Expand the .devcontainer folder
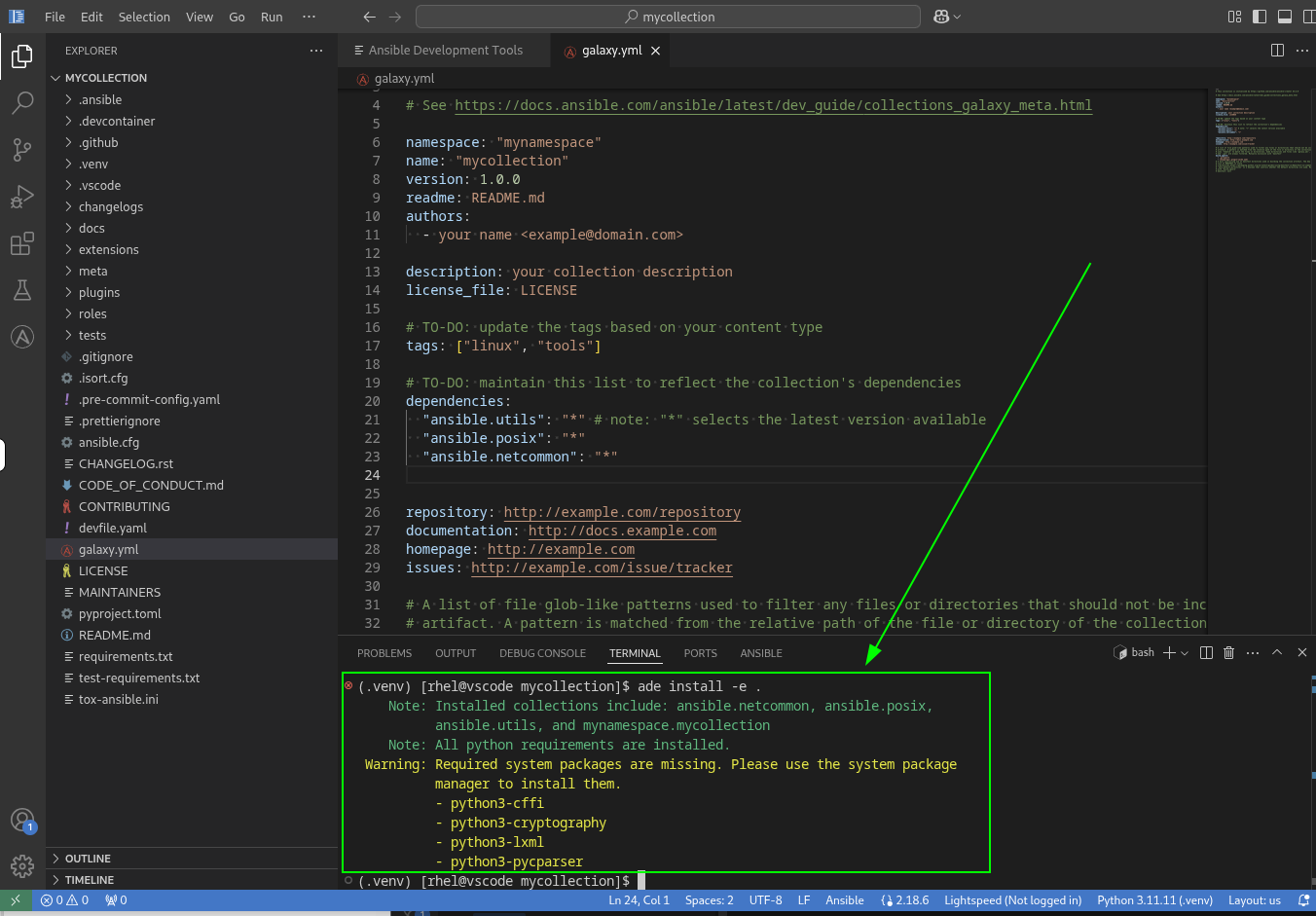Image resolution: width=1316 pixels, height=916 pixels. (117, 121)
